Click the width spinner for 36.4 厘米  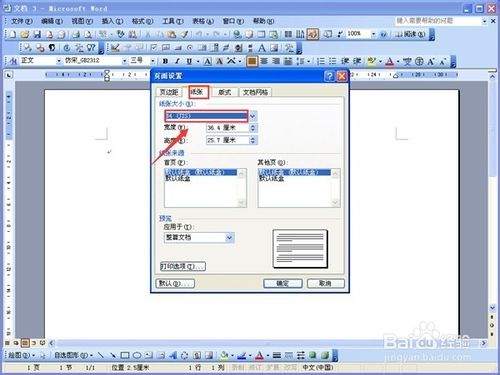253,128
